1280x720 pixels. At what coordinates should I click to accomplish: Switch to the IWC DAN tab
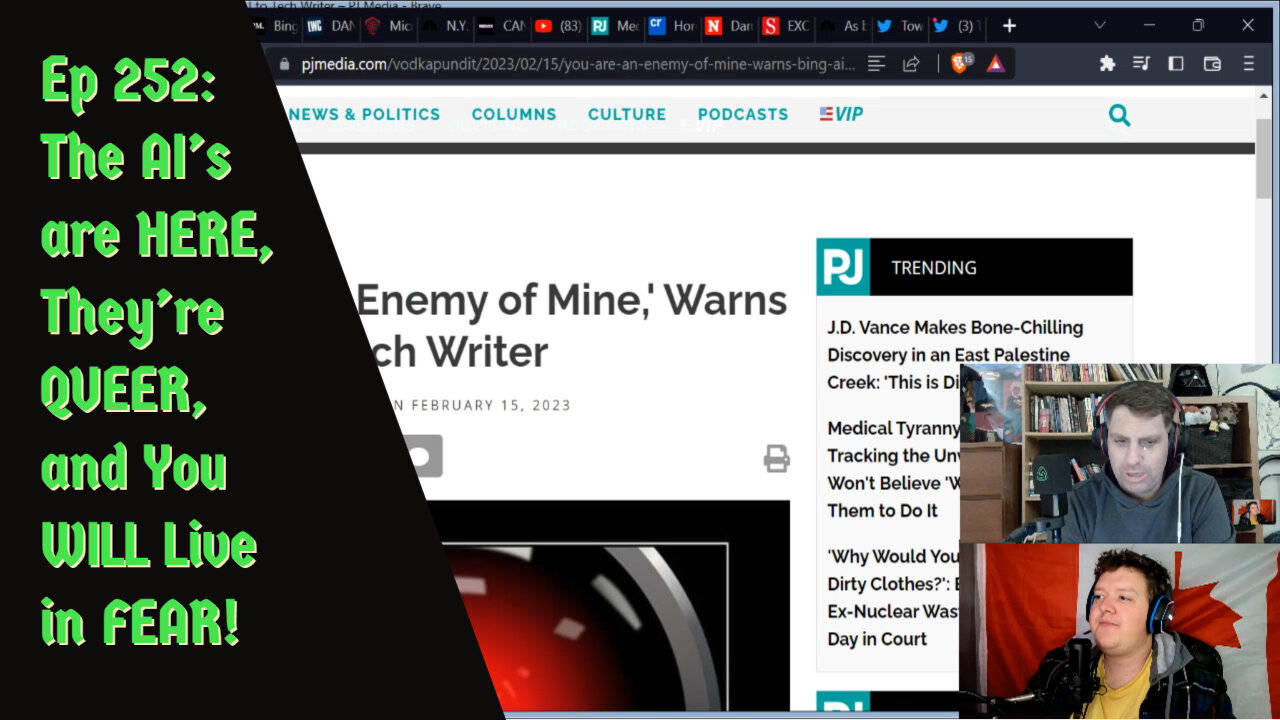[330, 26]
